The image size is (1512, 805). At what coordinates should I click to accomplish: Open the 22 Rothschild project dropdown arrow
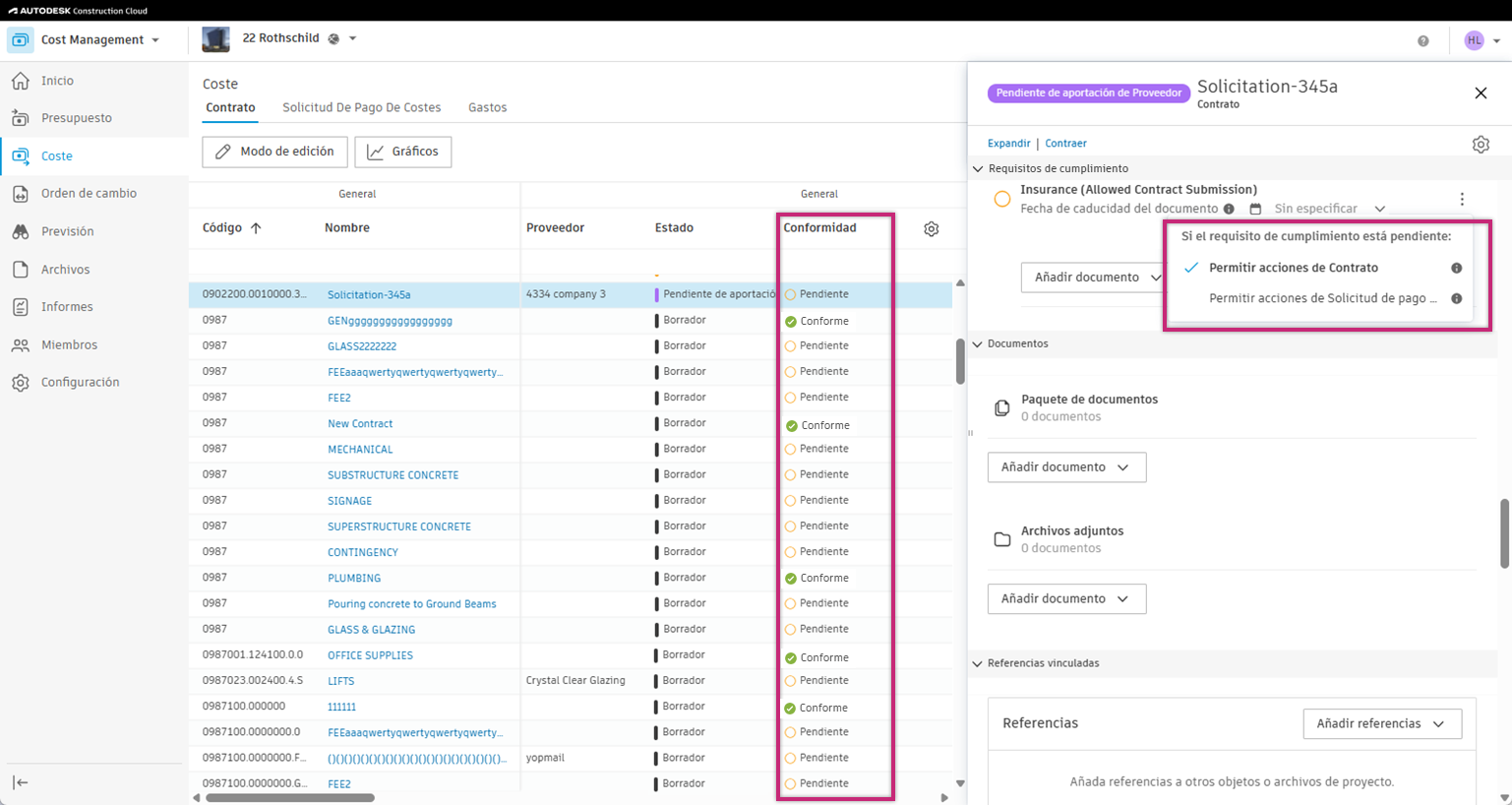(352, 39)
